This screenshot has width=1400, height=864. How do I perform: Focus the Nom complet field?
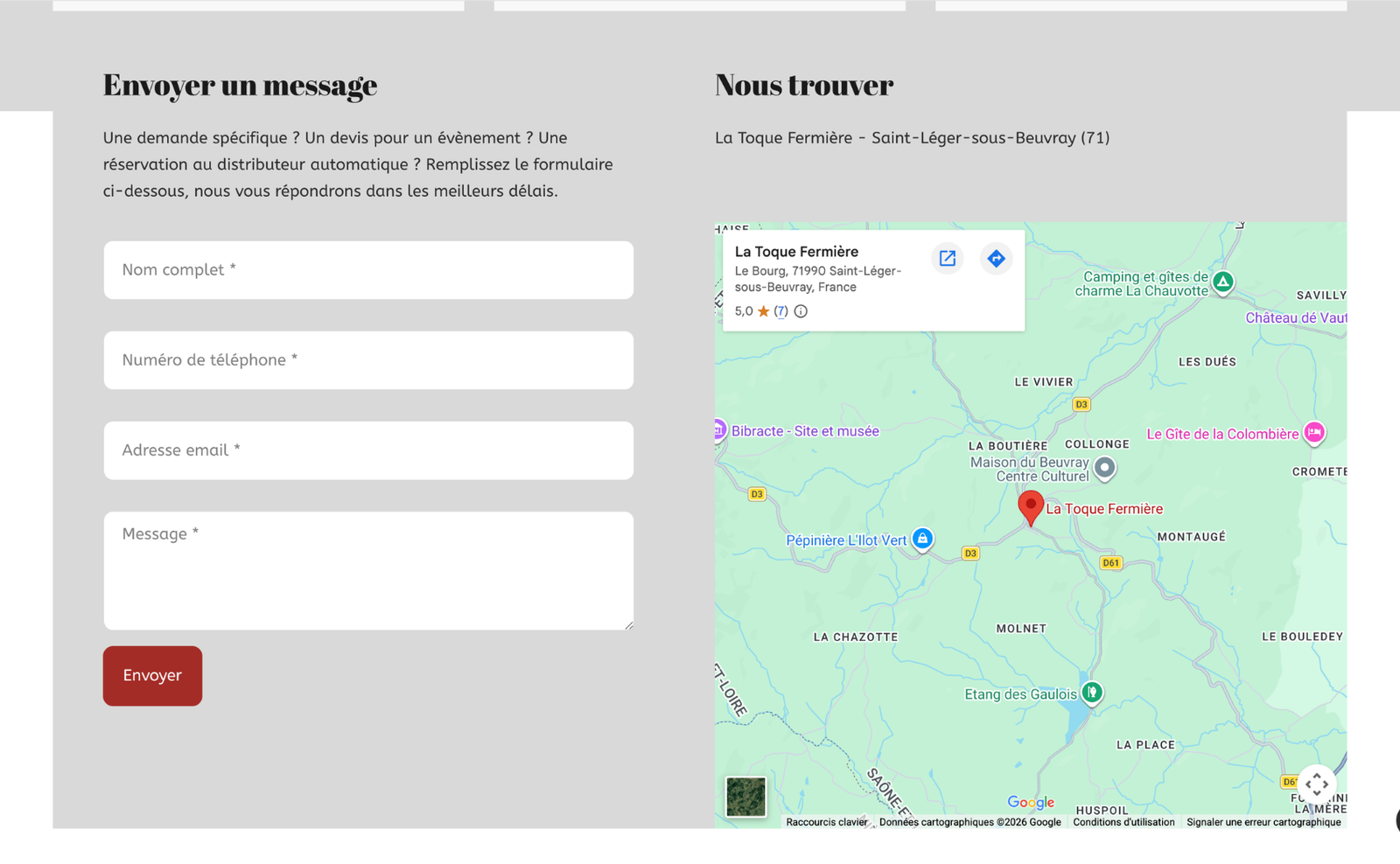click(x=368, y=270)
